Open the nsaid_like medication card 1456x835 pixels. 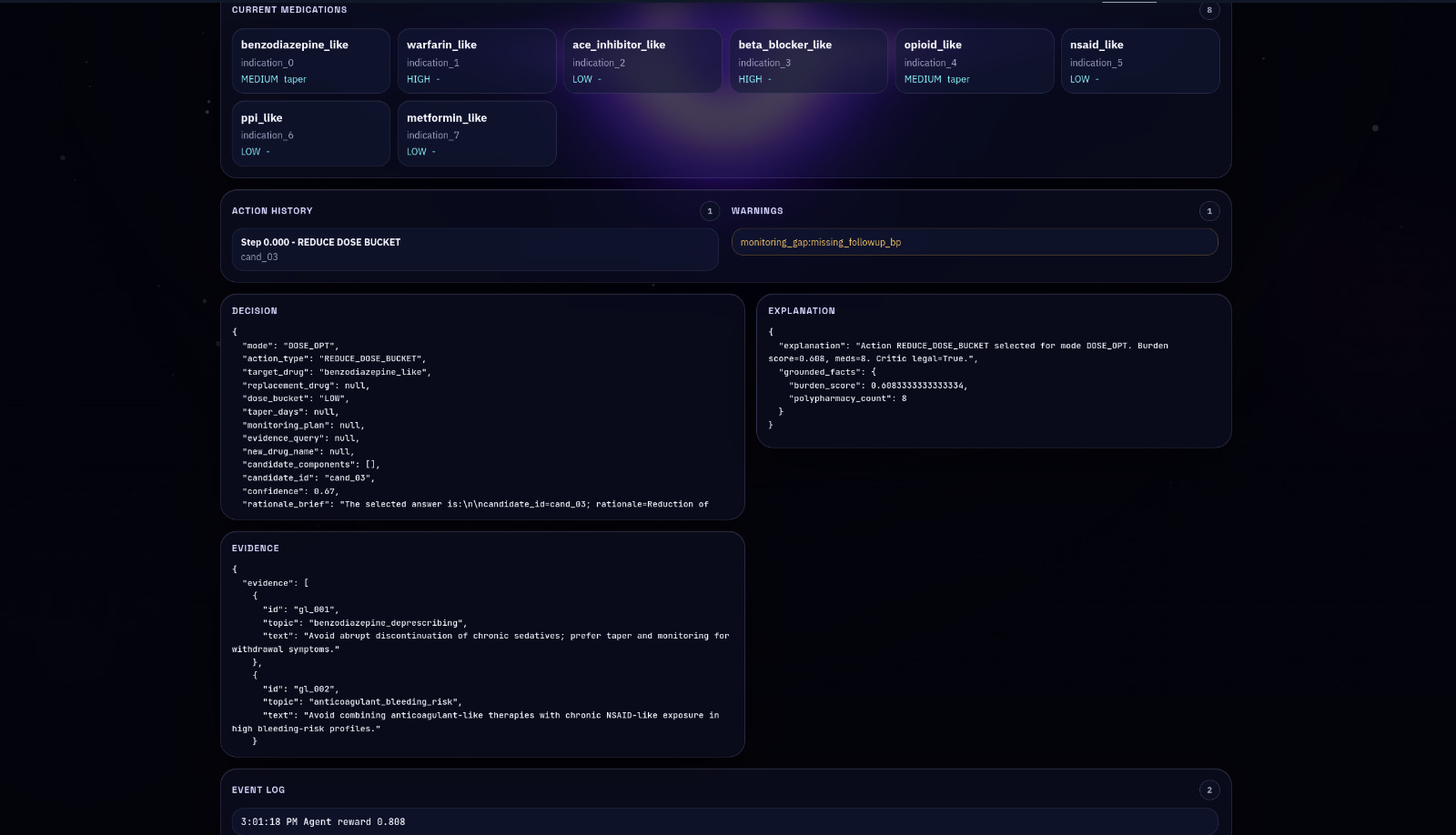click(x=1140, y=61)
